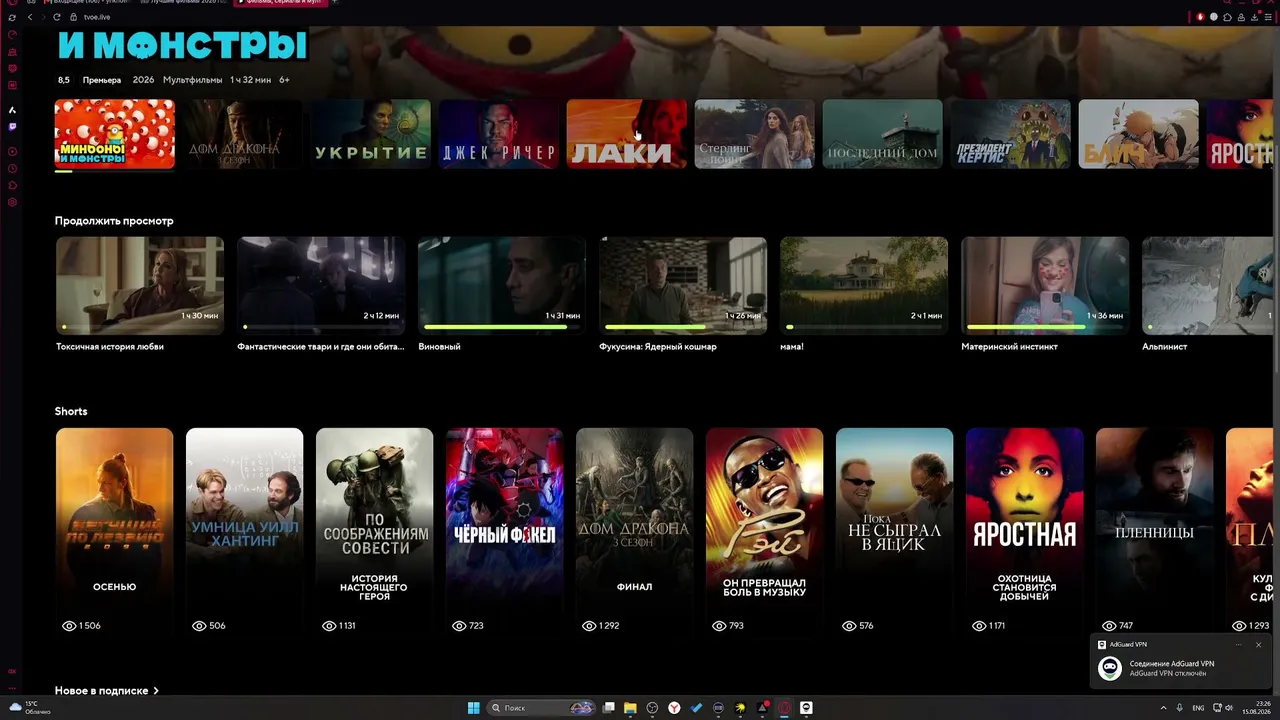Open Windows Start menu
The width and height of the screenshot is (1280, 720).
click(x=473, y=708)
